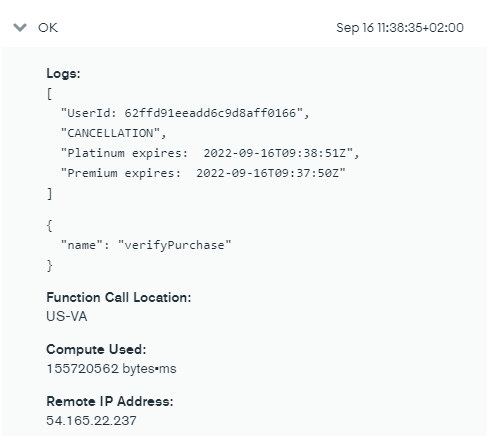This screenshot has width=487, height=436.
Task: Click the opening square bracket of logs
Action: tap(49, 94)
